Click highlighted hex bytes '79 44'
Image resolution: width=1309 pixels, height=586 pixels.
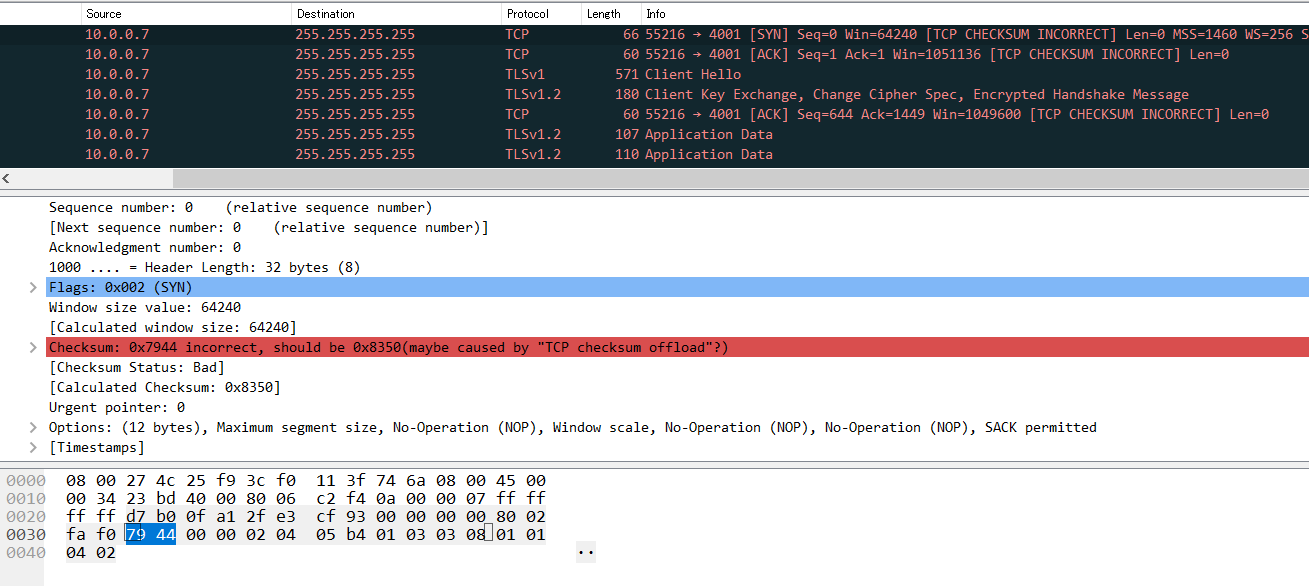(x=150, y=535)
